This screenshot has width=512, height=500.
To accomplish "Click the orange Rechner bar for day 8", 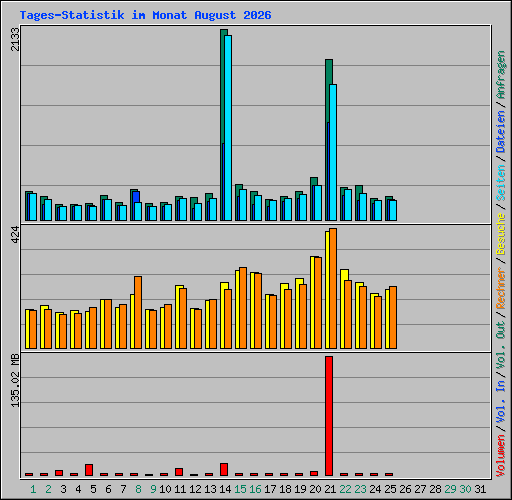I will point(138,312).
